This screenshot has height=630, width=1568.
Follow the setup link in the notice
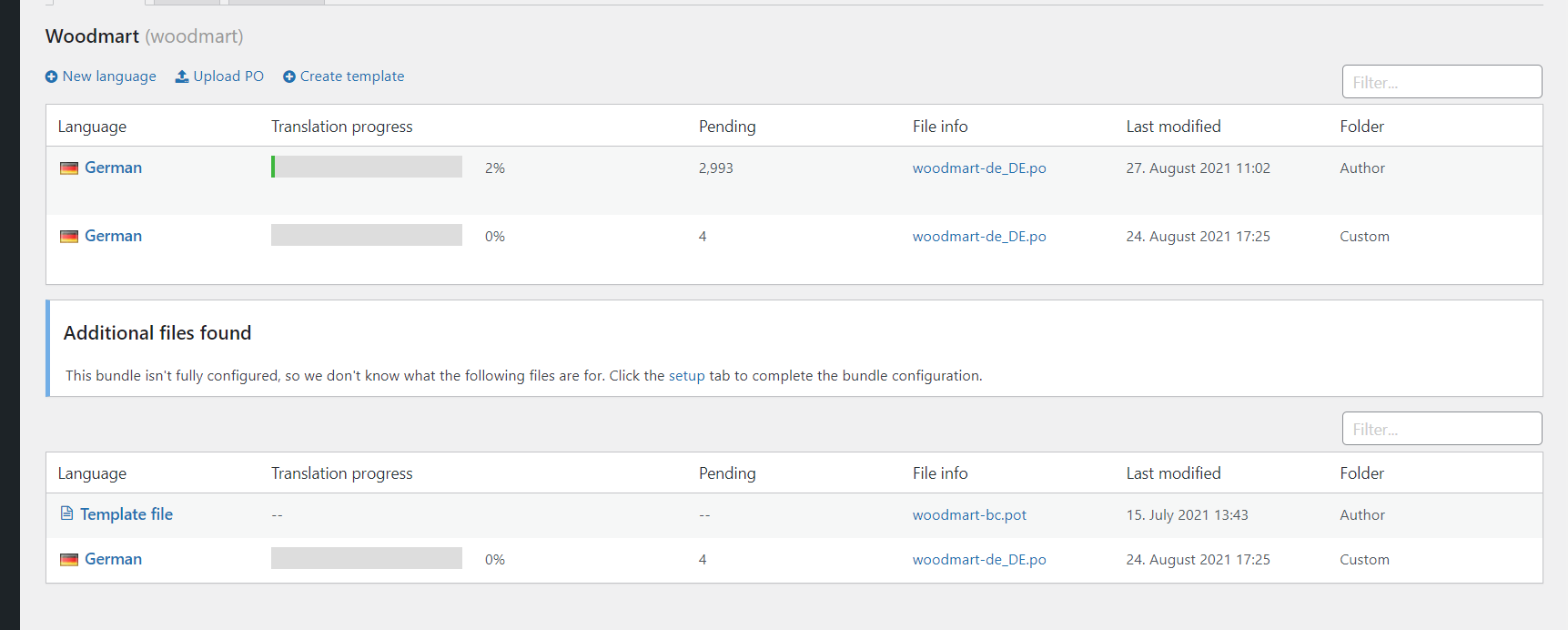pyautogui.click(x=686, y=376)
